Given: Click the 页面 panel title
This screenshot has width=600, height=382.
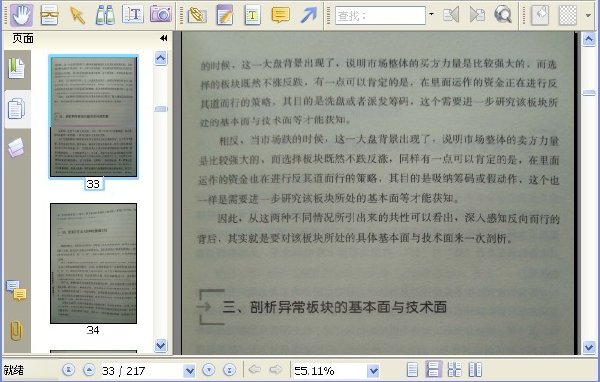Looking at the screenshot, I should 23,38.
